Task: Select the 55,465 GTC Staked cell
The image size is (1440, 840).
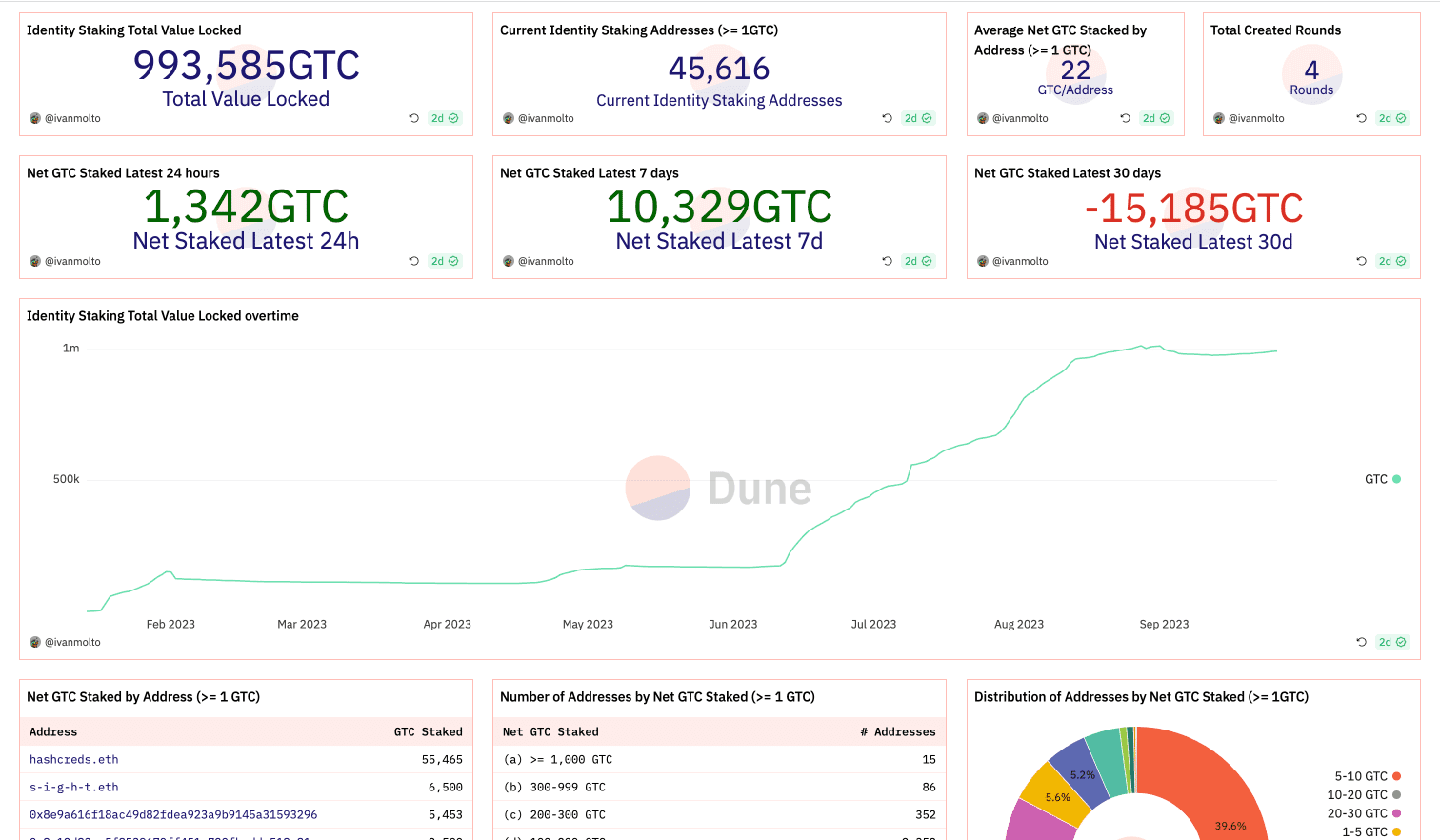Action: coord(442,759)
